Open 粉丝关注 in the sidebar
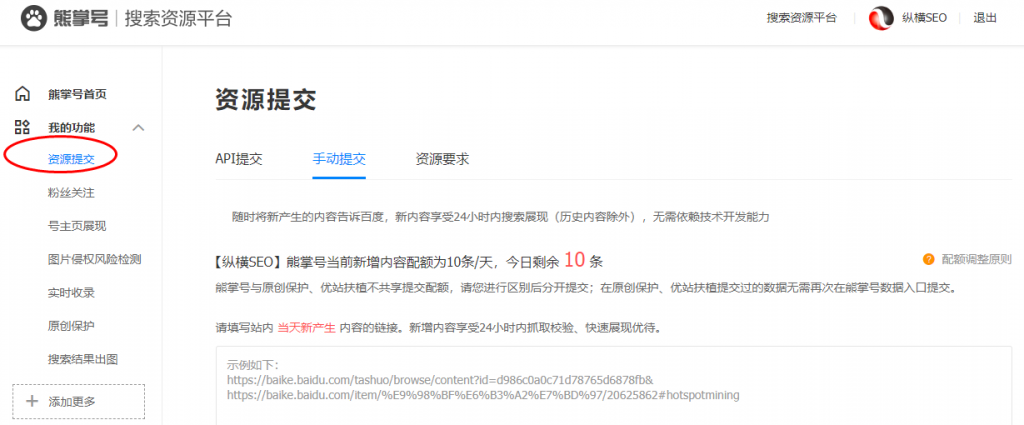This screenshot has height=425, width=1024. pyautogui.click(x=71, y=193)
